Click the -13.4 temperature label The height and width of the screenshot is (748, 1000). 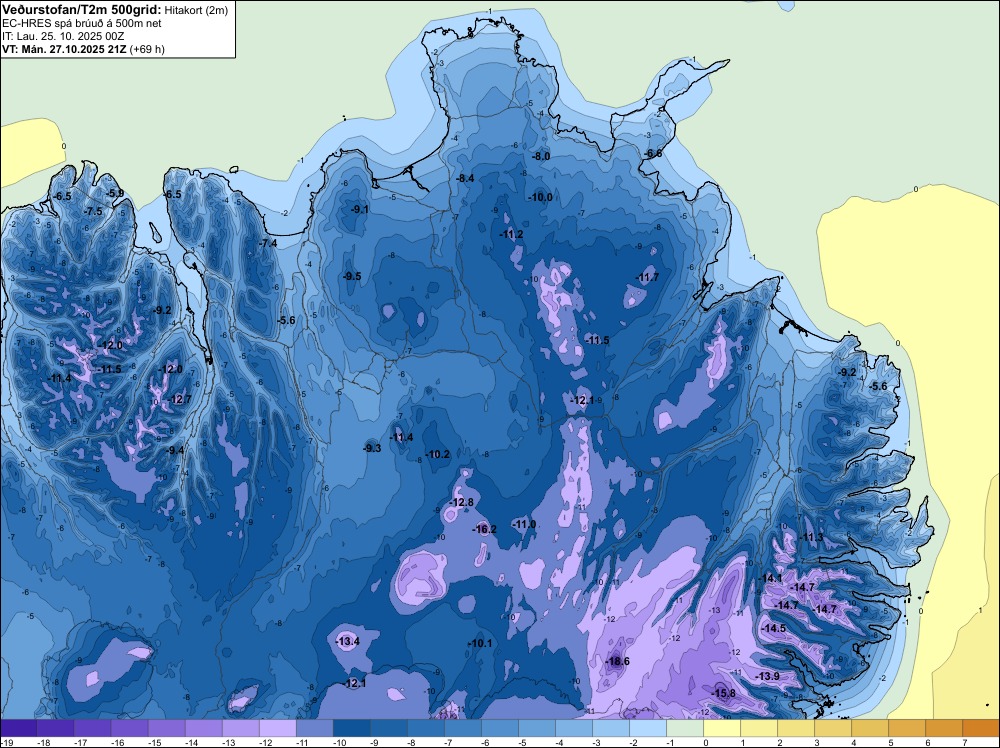click(348, 642)
